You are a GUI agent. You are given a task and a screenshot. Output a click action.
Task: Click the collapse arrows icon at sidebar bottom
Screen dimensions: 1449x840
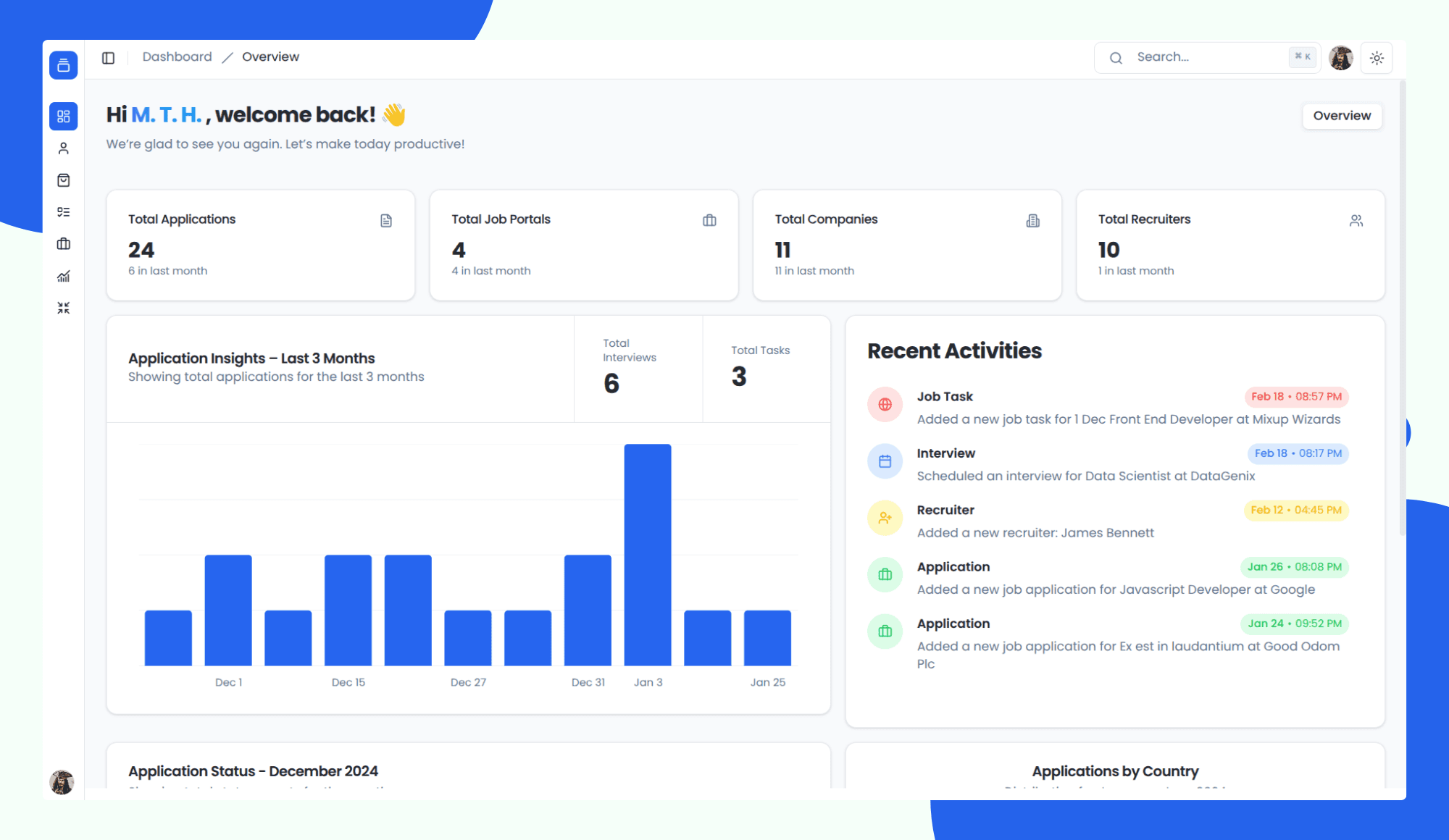coord(64,307)
